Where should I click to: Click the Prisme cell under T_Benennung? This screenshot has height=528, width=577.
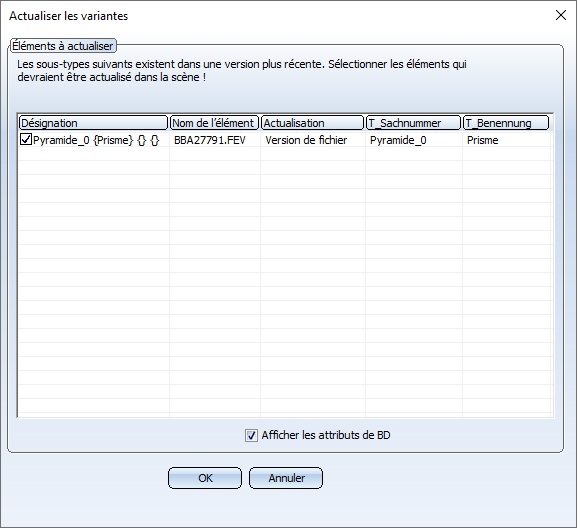click(482, 140)
